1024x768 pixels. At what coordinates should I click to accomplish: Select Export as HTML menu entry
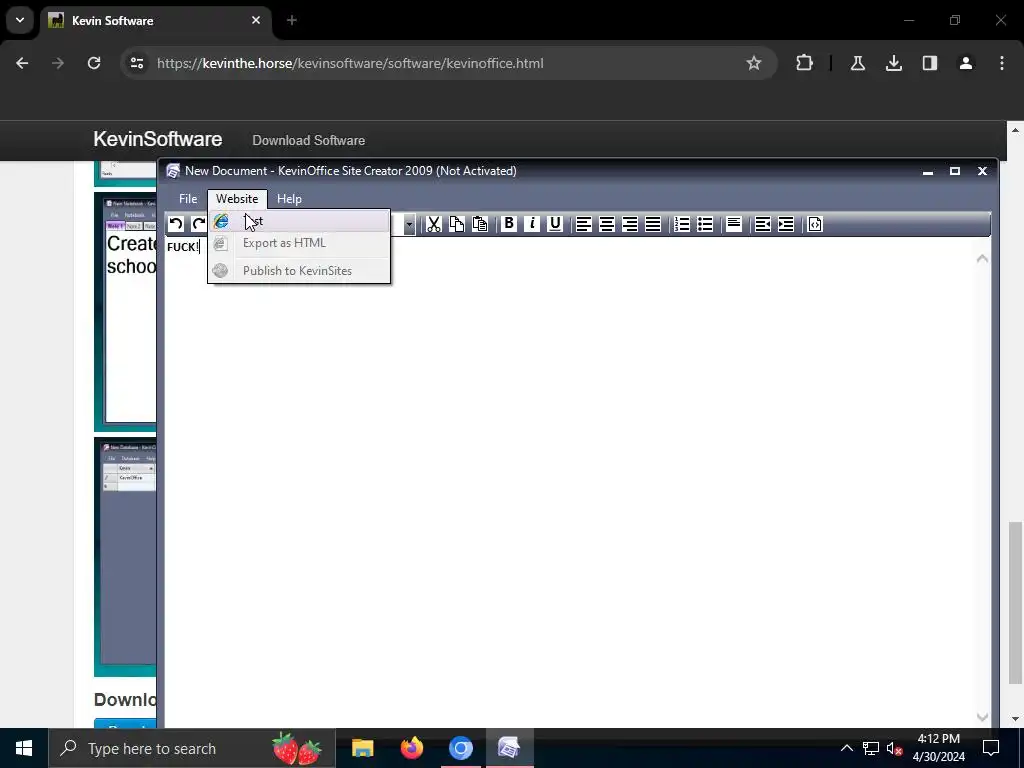299,243
